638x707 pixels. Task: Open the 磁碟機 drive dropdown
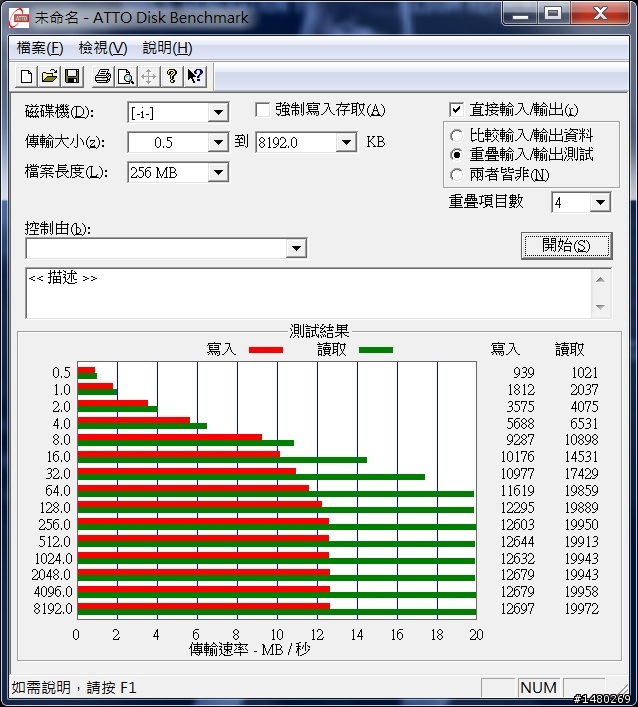(x=218, y=112)
